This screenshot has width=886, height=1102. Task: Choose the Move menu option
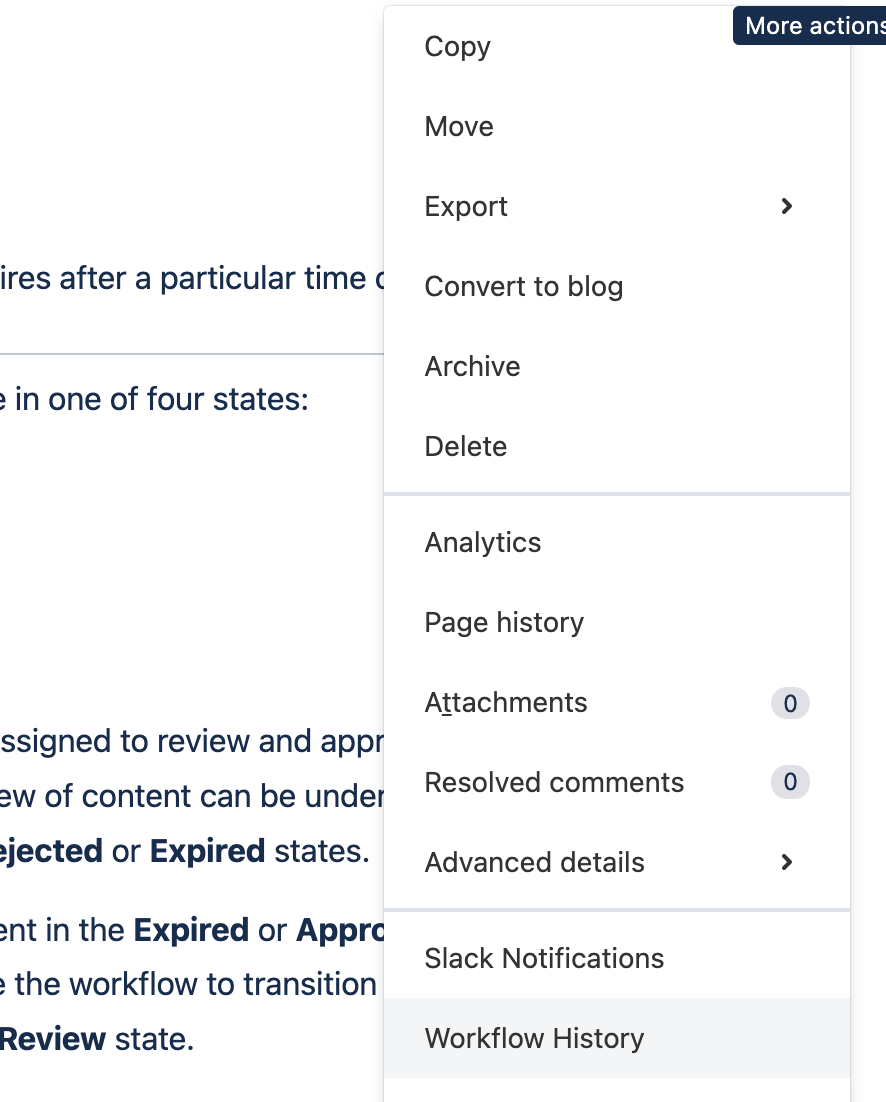[x=617, y=127]
